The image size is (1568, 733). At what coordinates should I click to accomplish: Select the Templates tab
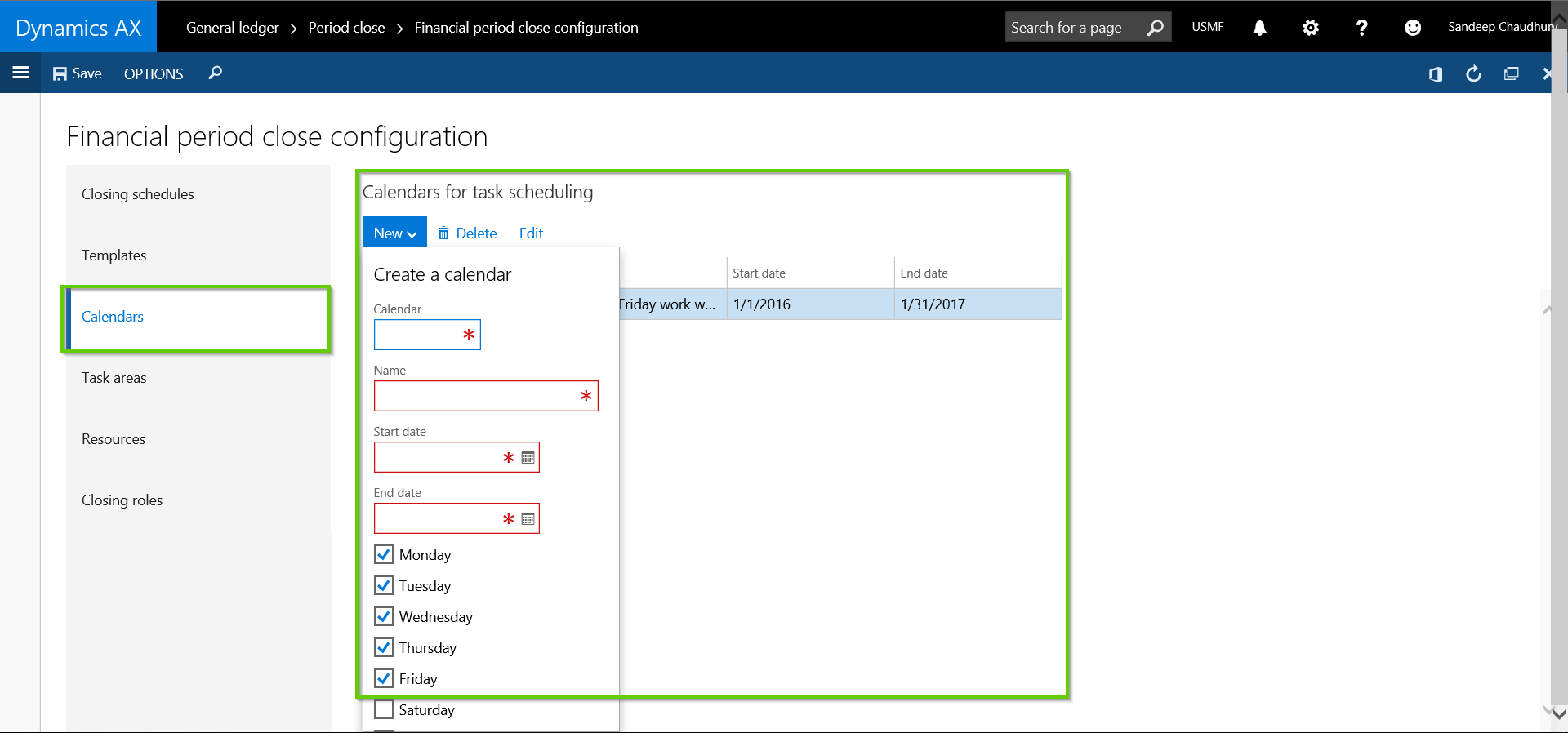[x=114, y=255]
